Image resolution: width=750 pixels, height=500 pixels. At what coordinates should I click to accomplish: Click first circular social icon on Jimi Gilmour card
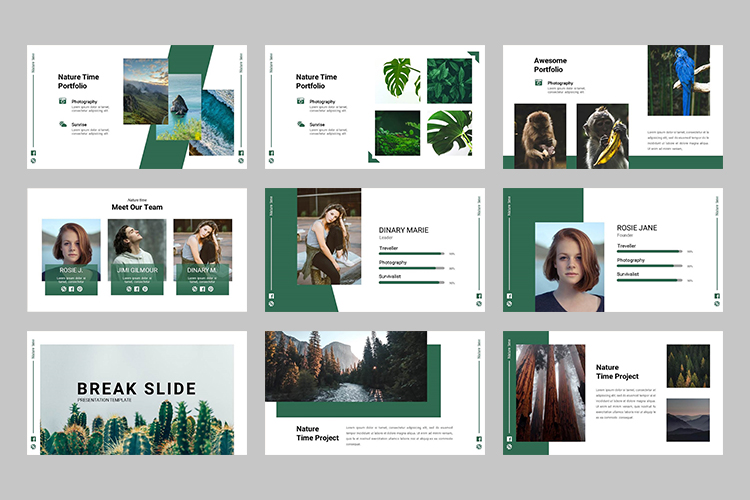(x=129, y=289)
